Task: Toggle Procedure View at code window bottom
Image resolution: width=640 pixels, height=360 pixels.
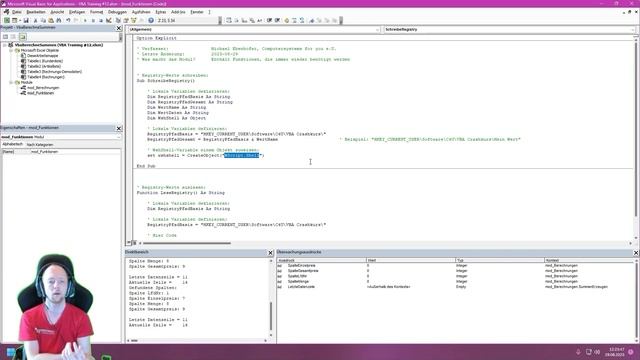Action: coord(129,243)
